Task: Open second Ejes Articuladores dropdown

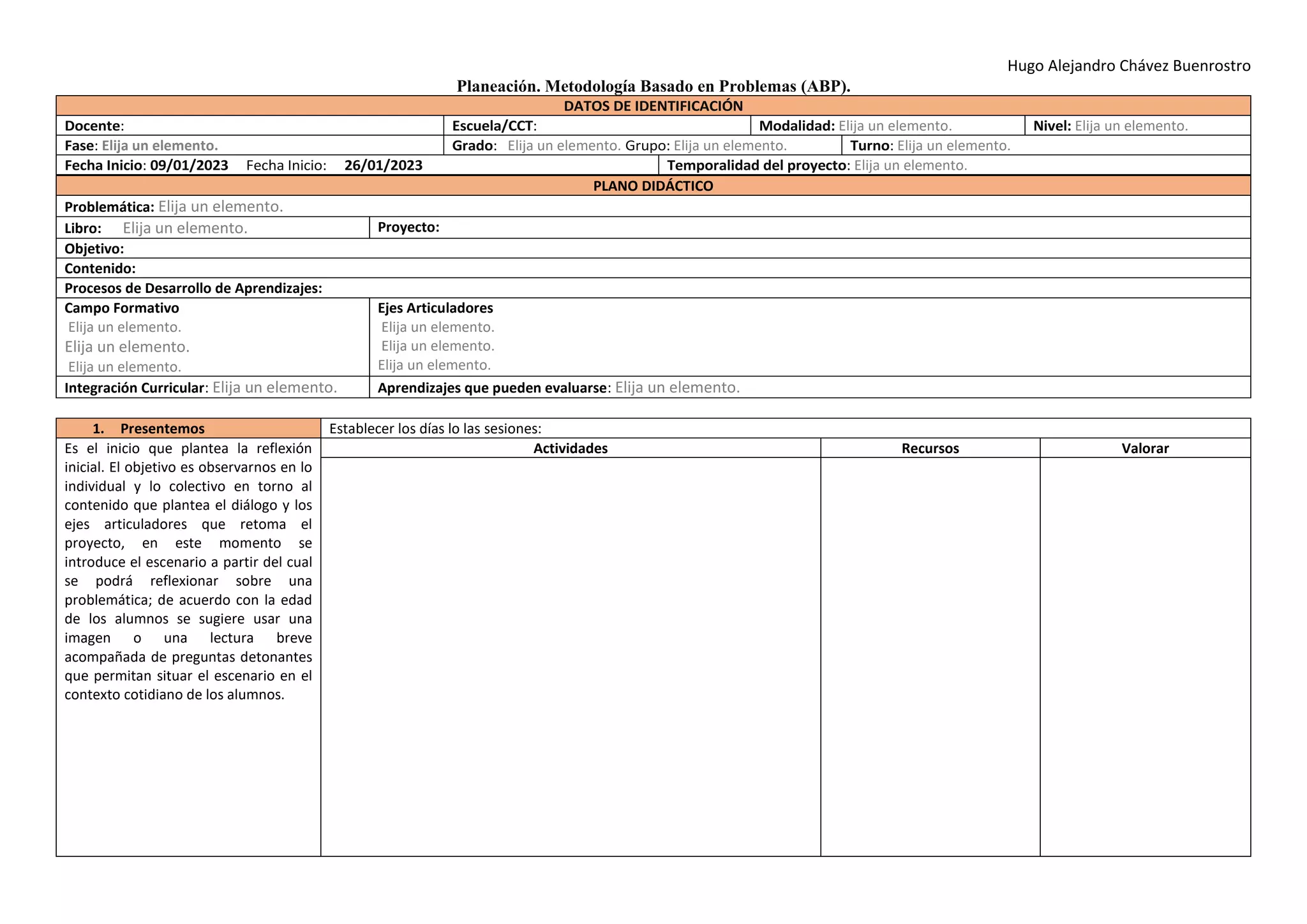Action: pos(438,346)
